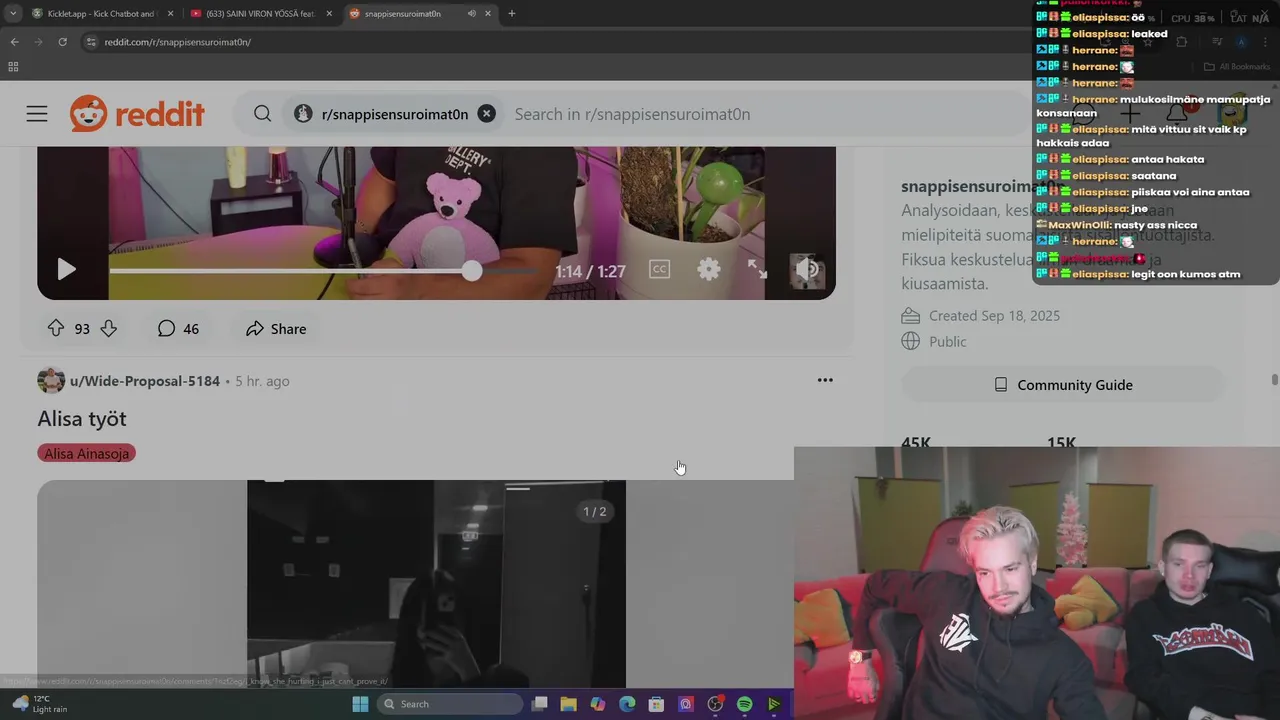
Task: Open the Community Guide
Action: point(1063,385)
